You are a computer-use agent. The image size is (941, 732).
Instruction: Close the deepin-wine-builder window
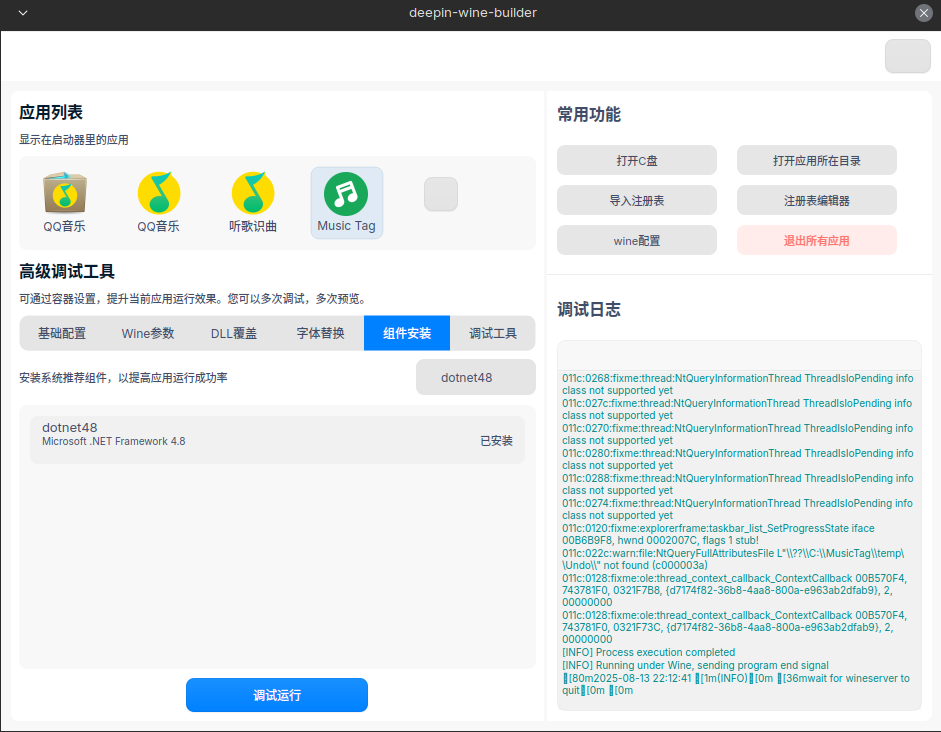(x=924, y=13)
